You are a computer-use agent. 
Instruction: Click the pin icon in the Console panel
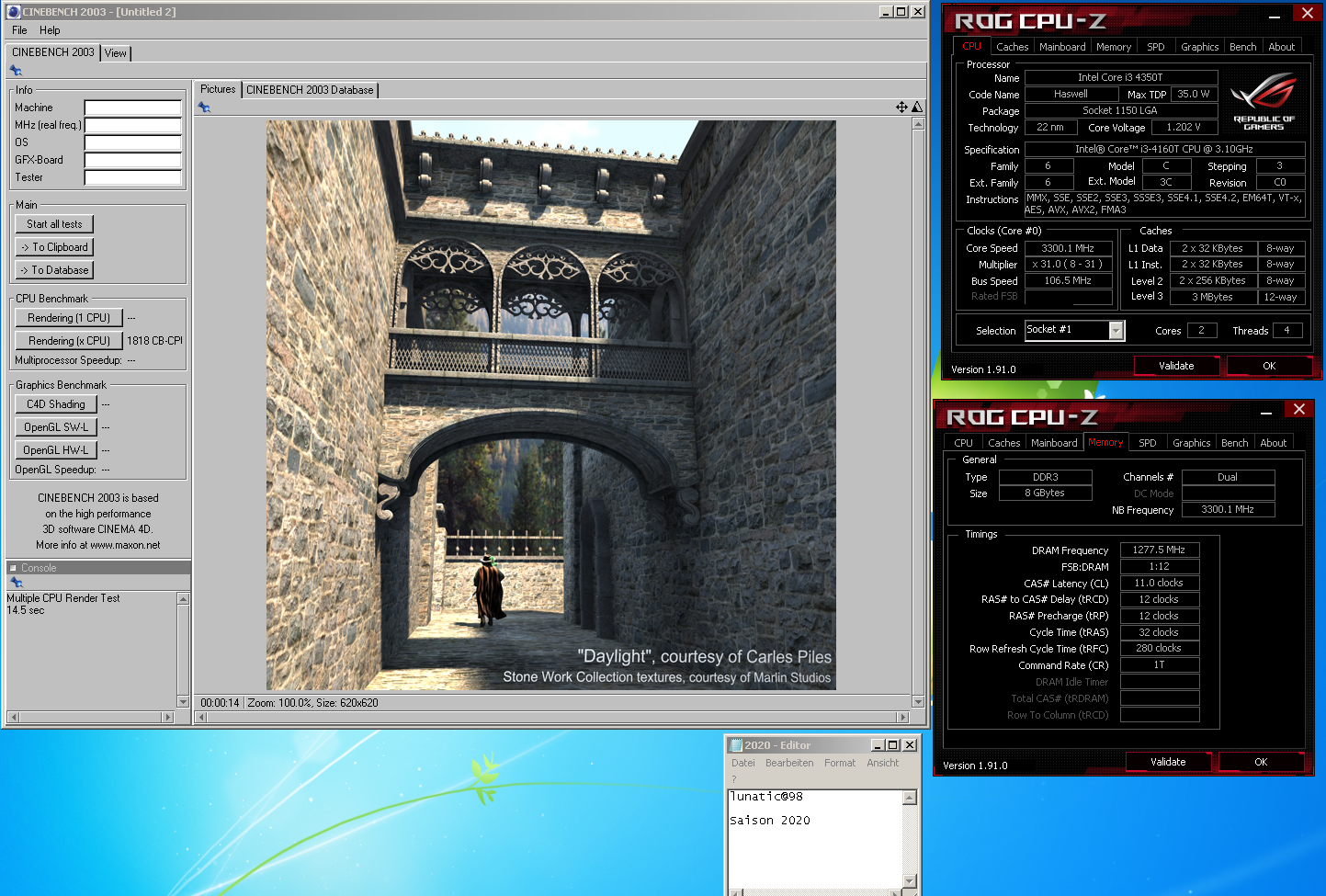[16, 583]
